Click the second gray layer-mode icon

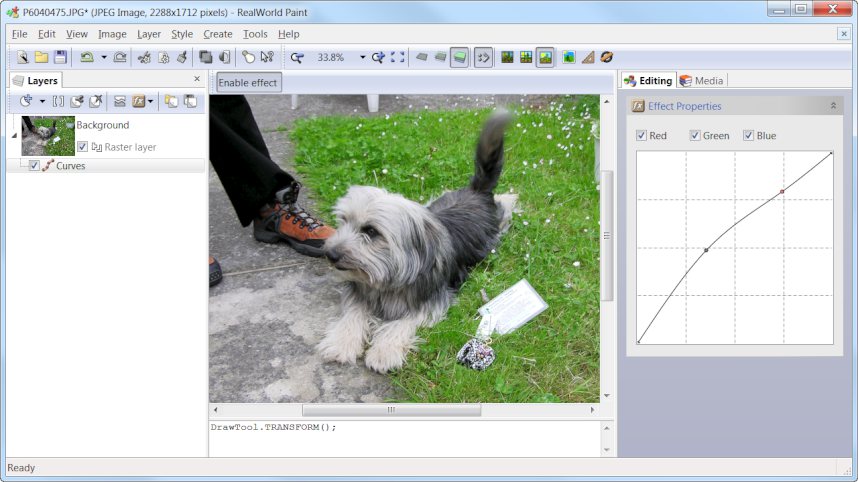click(x=440, y=57)
